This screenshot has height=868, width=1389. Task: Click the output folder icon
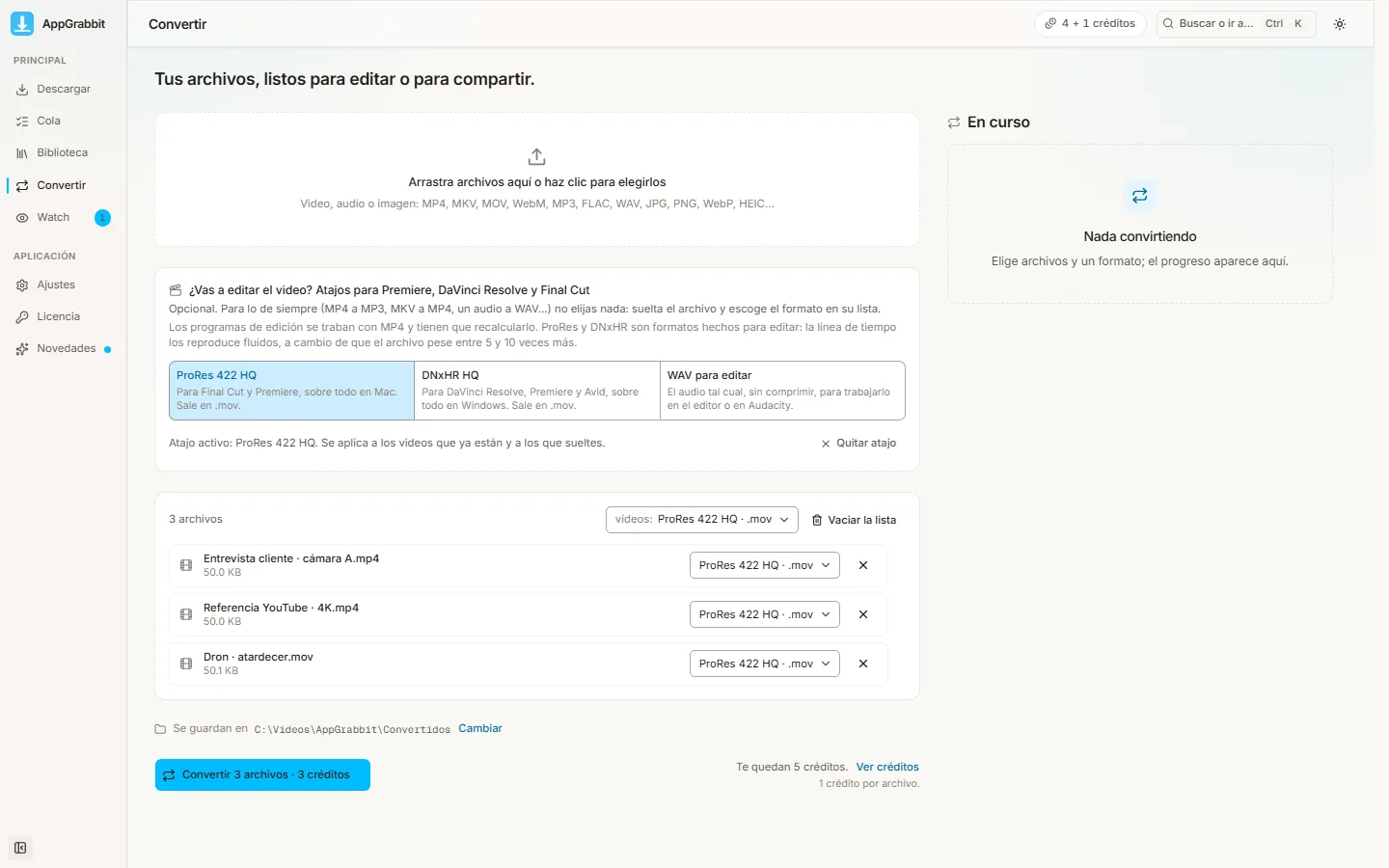coord(160,729)
